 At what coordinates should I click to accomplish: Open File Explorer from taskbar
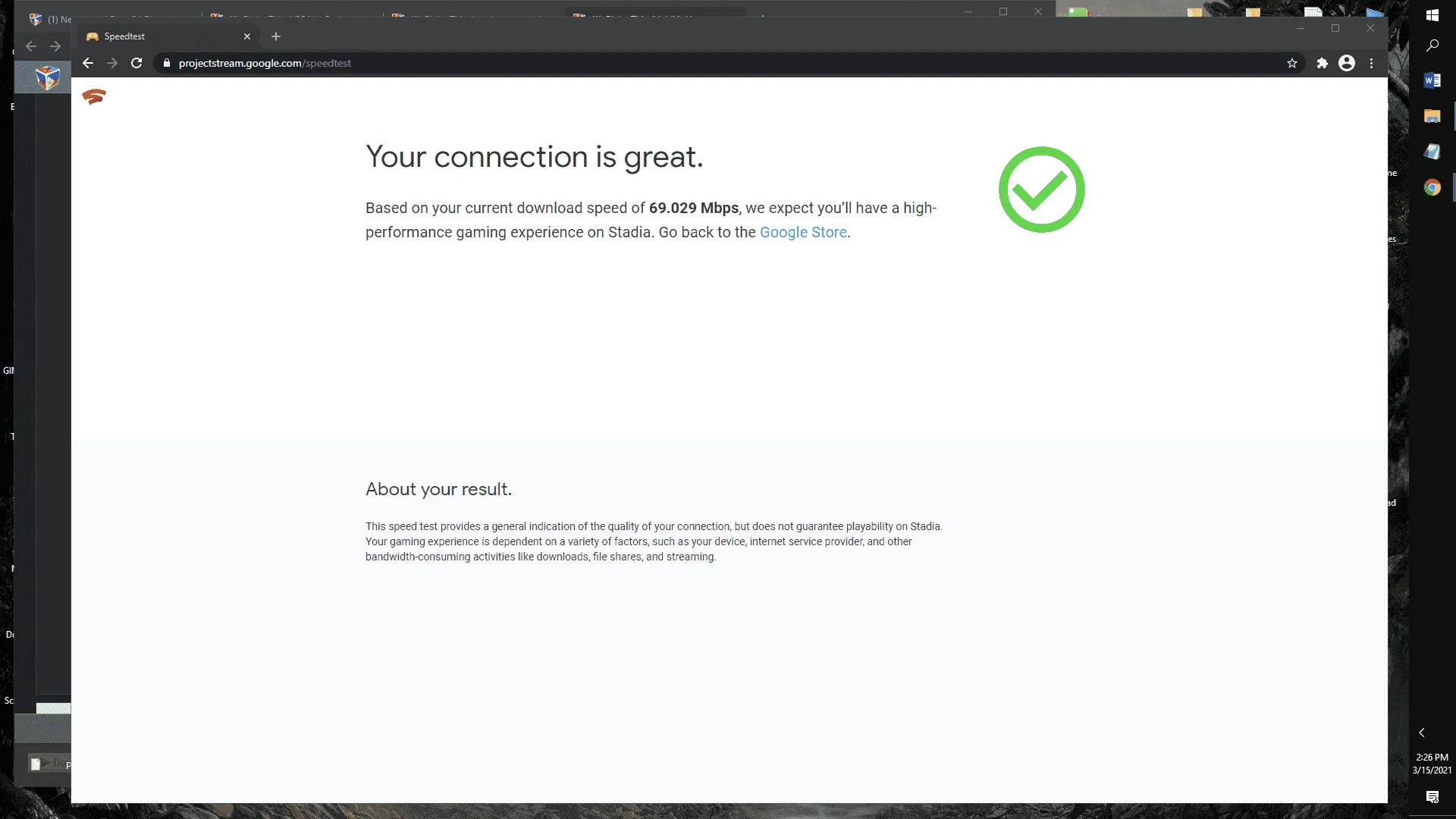[1432, 116]
